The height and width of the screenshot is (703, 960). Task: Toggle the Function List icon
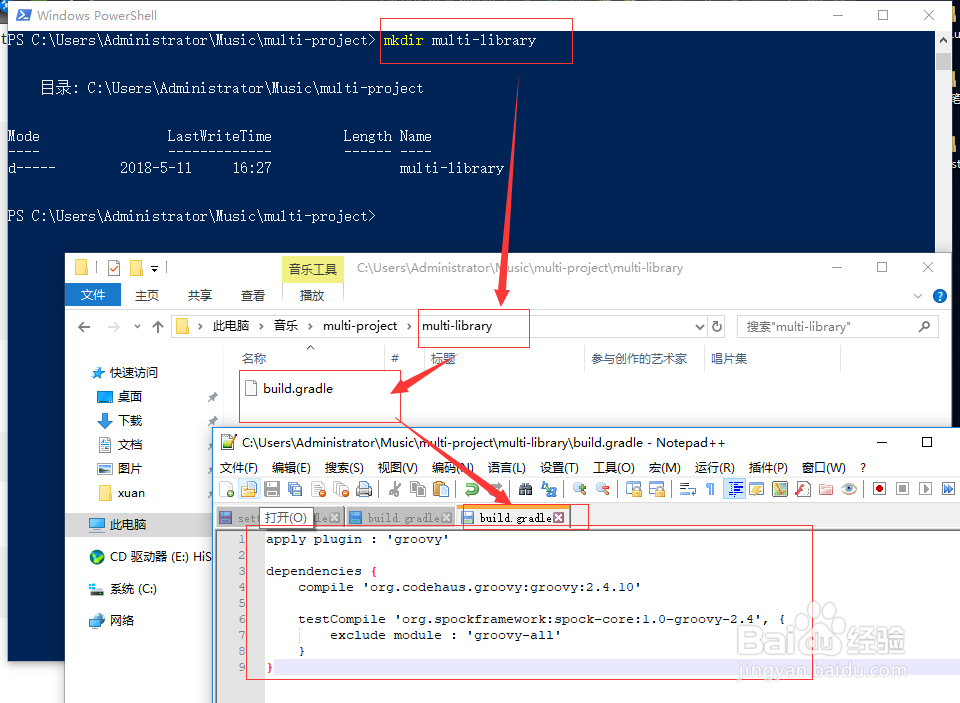tap(803, 489)
